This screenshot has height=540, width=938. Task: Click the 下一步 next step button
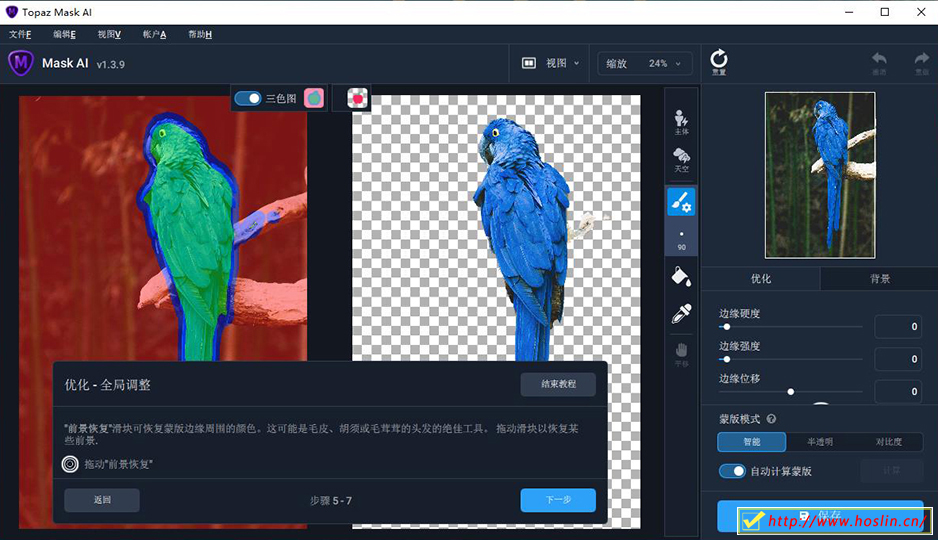click(558, 500)
